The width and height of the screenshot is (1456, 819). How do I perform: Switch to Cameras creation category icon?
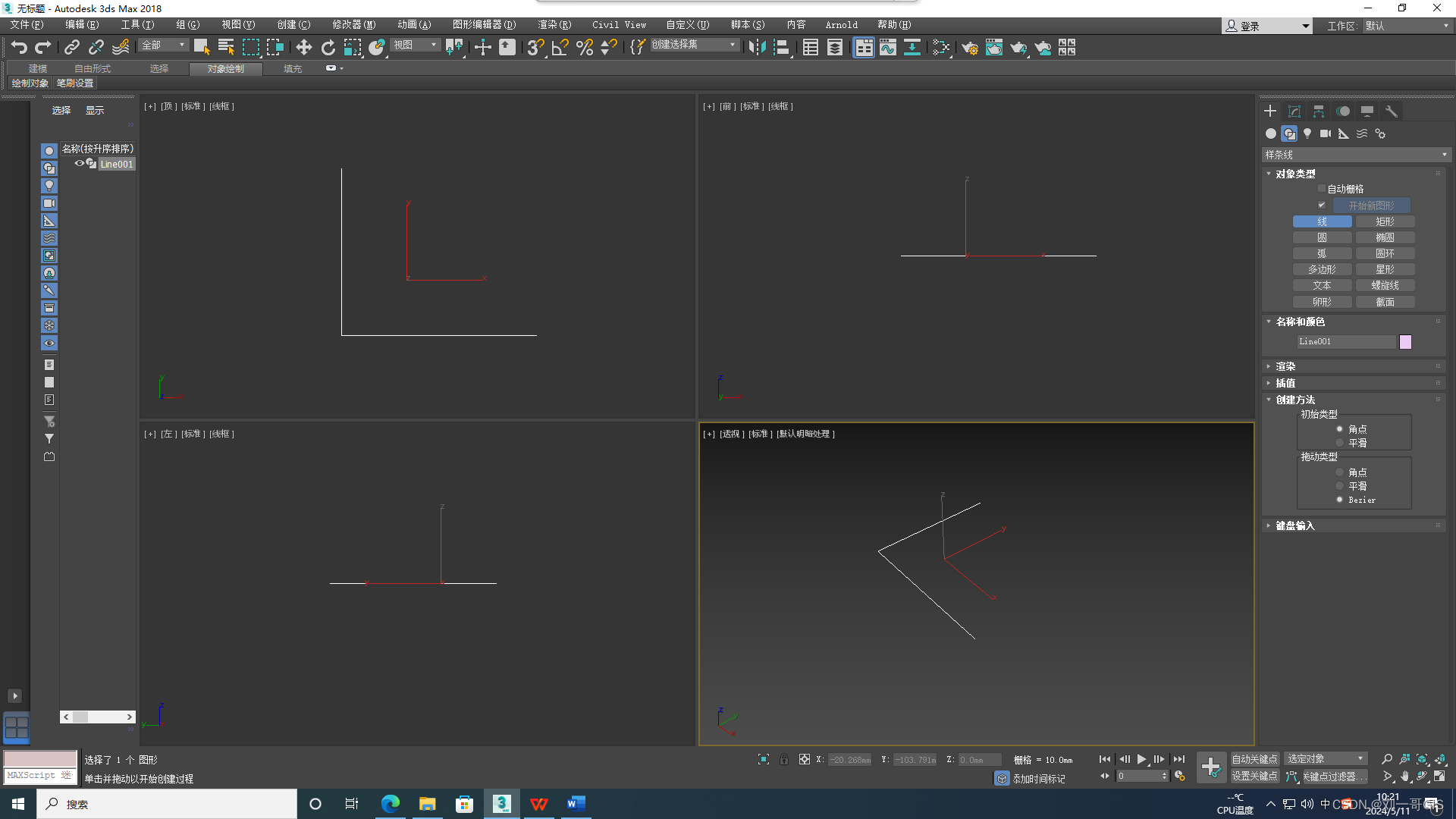click(x=1325, y=133)
